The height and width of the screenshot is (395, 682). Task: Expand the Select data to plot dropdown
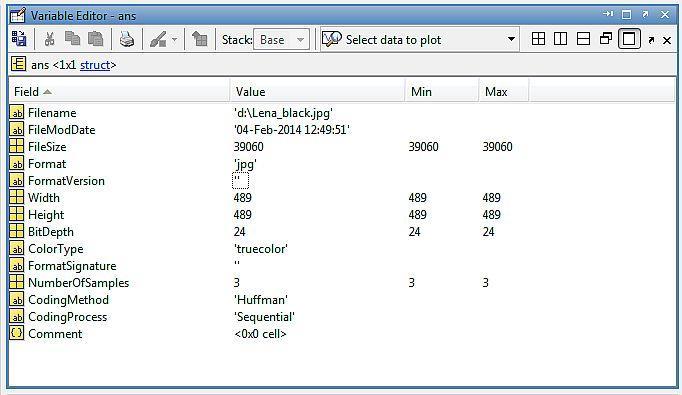512,40
